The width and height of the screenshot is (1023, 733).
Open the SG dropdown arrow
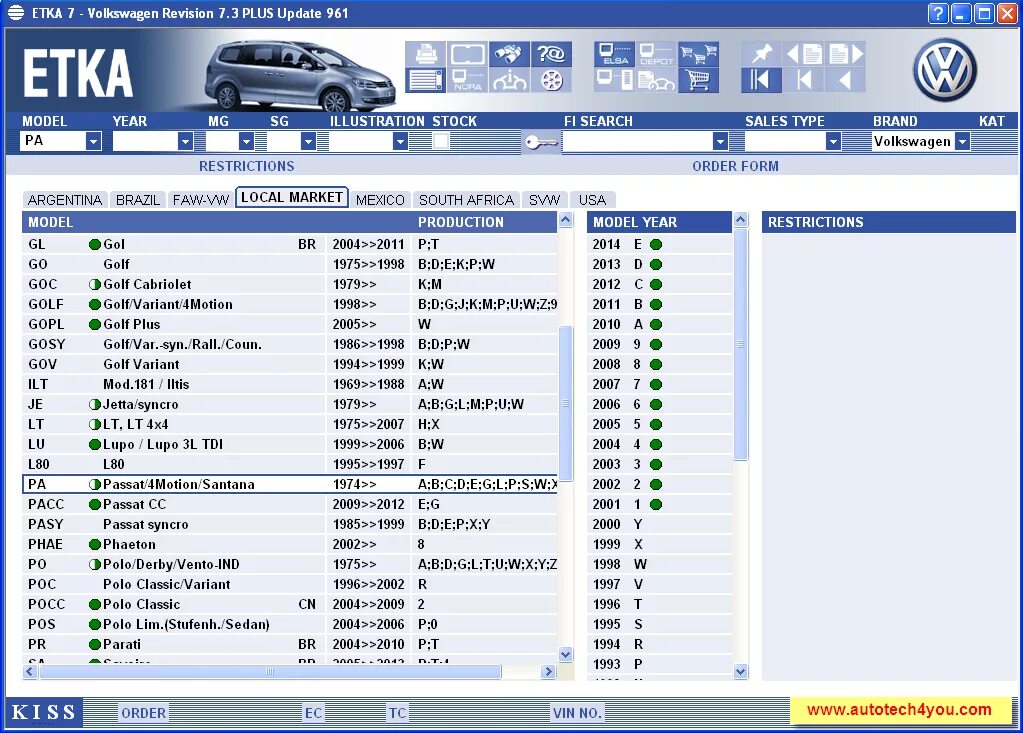coord(308,141)
